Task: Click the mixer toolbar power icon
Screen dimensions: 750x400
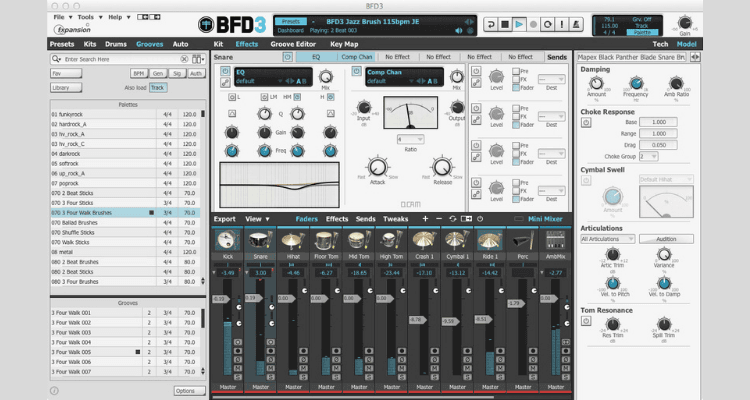Action: (x=480, y=219)
